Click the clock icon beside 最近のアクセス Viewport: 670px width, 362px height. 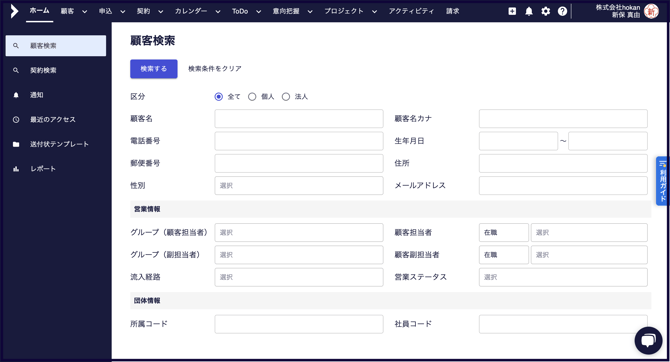coord(16,120)
